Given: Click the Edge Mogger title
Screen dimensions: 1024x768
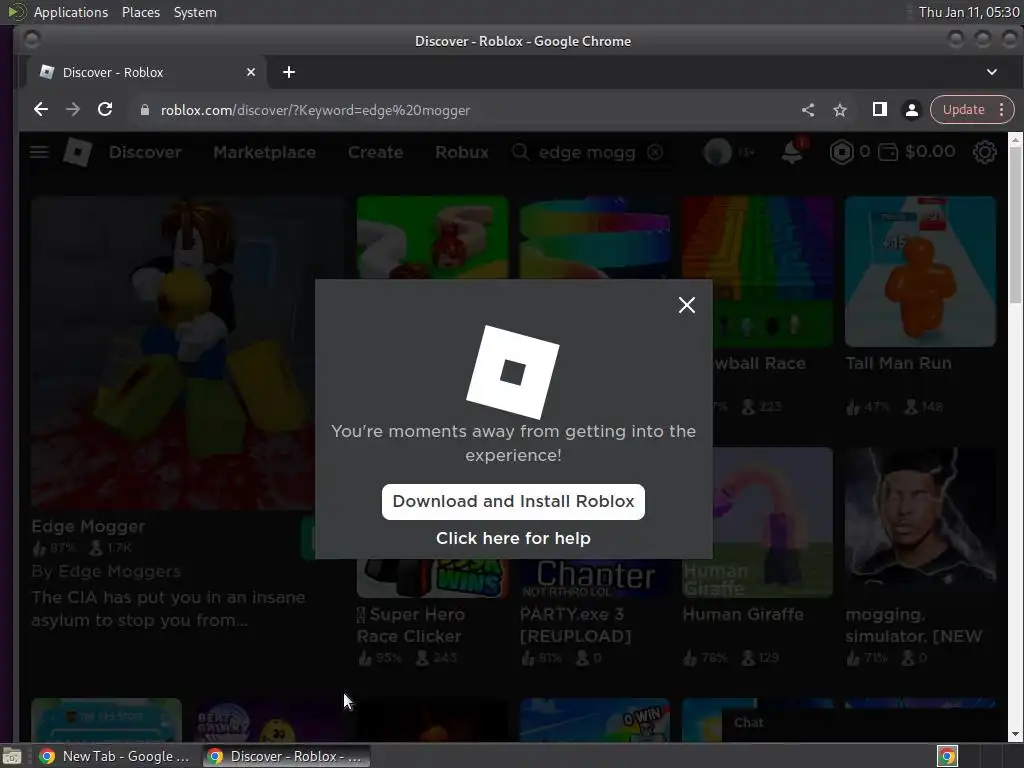Looking at the screenshot, I should tap(88, 526).
